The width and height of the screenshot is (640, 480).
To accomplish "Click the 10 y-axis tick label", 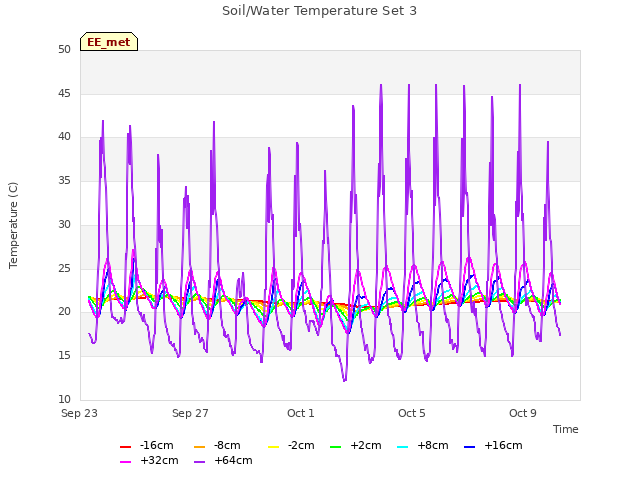I will click(x=64, y=399).
